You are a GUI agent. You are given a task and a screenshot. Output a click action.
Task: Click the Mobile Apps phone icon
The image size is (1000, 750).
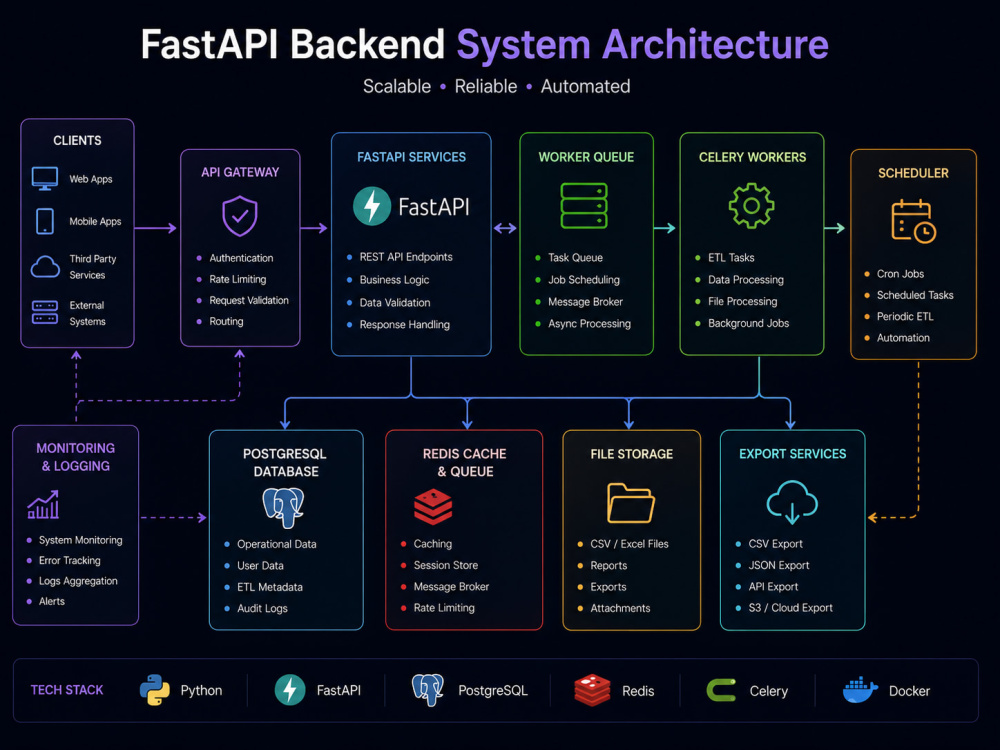click(45, 221)
